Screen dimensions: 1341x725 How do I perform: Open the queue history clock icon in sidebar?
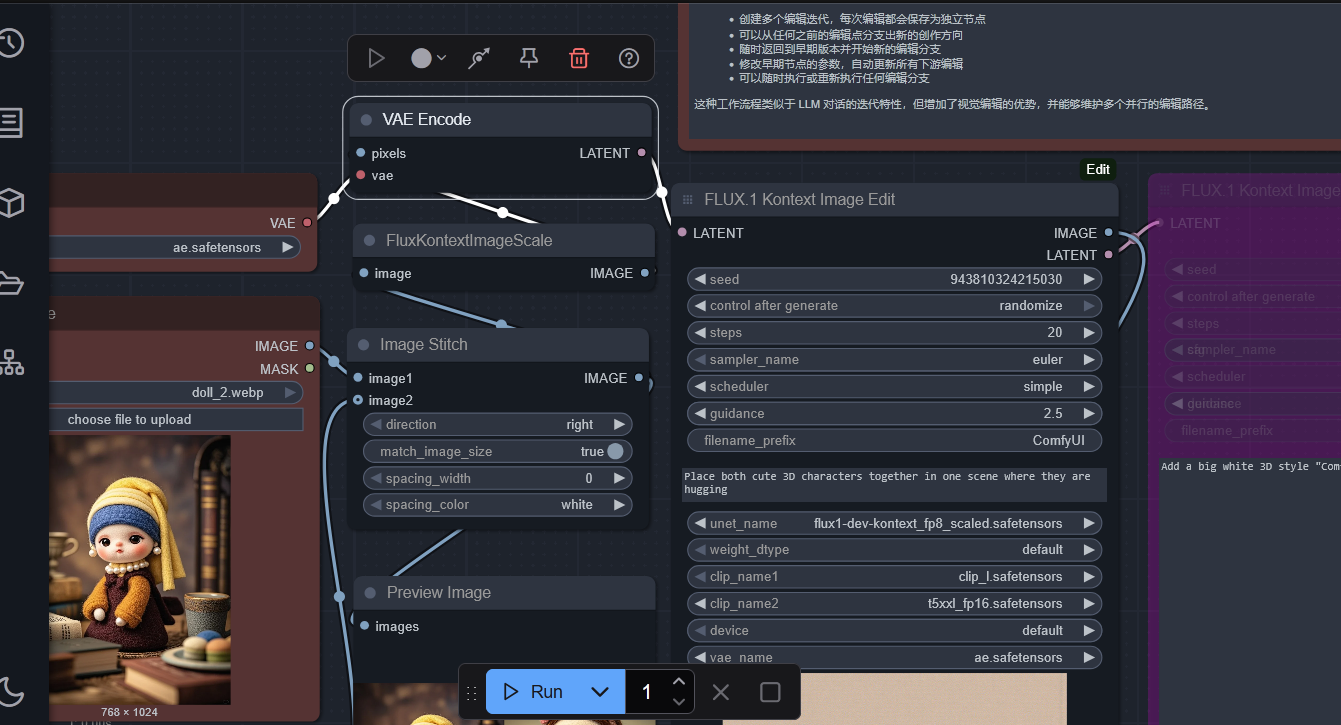[10, 42]
